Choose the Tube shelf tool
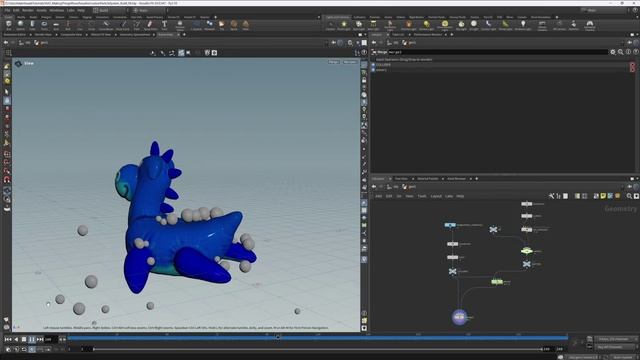This screenshot has height=360, width=640. [x=32, y=25]
